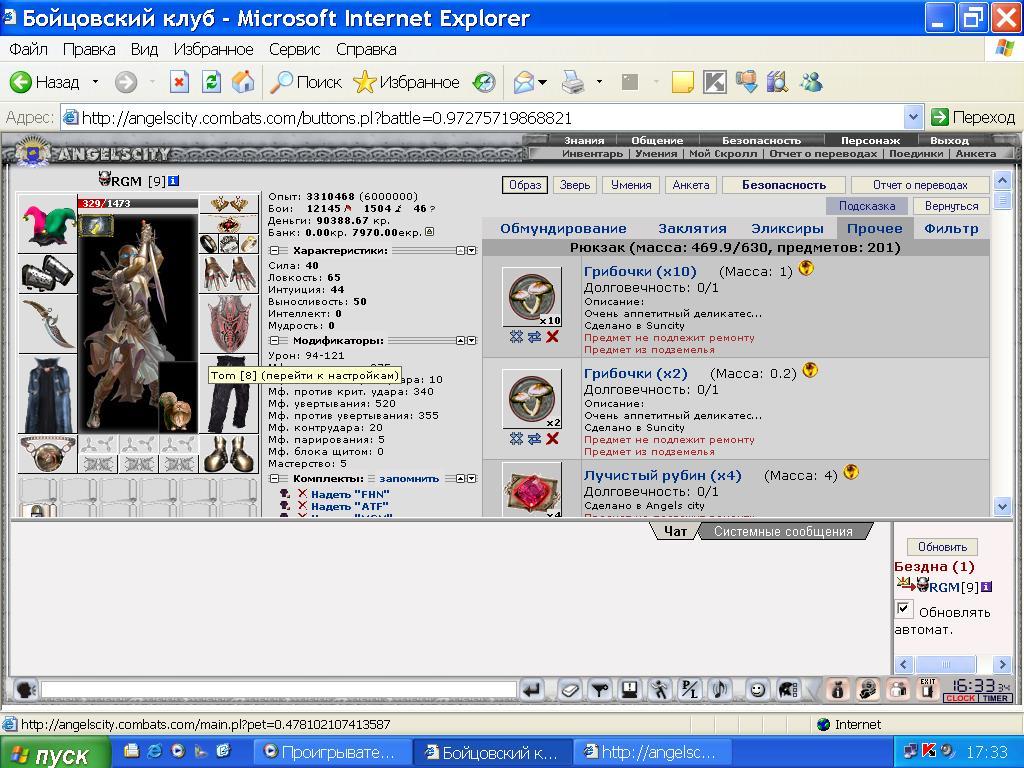Click the gloves equipment slot
The width and height of the screenshot is (1024, 768).
tap(229, 274)
